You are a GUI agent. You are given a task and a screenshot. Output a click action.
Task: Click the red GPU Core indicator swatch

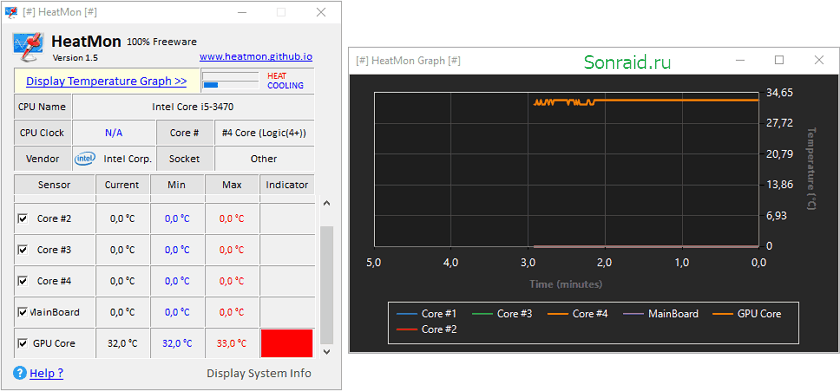pyautogui.click(x=287, y=343)
